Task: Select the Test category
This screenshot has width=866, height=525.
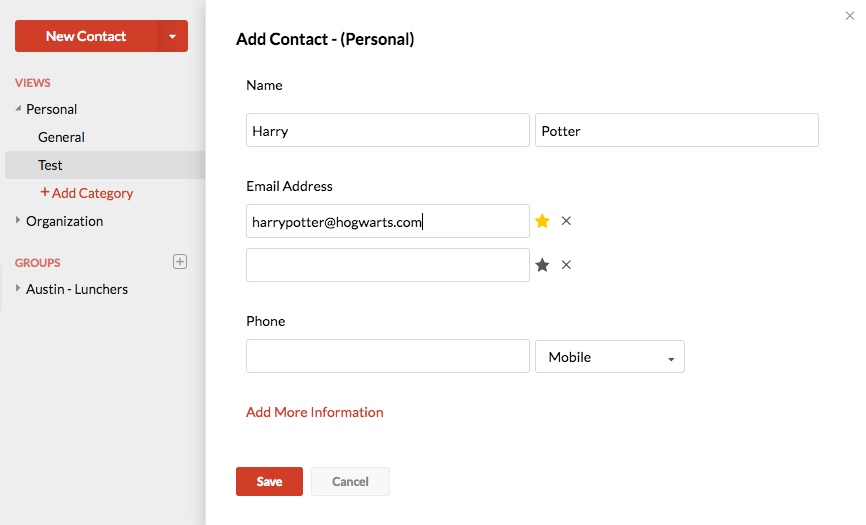Action: tap(50, 165)
